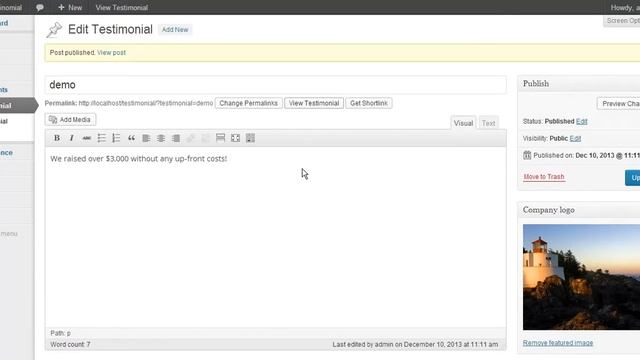Show kitchen sink toolbar toggle

coord(250,138)
